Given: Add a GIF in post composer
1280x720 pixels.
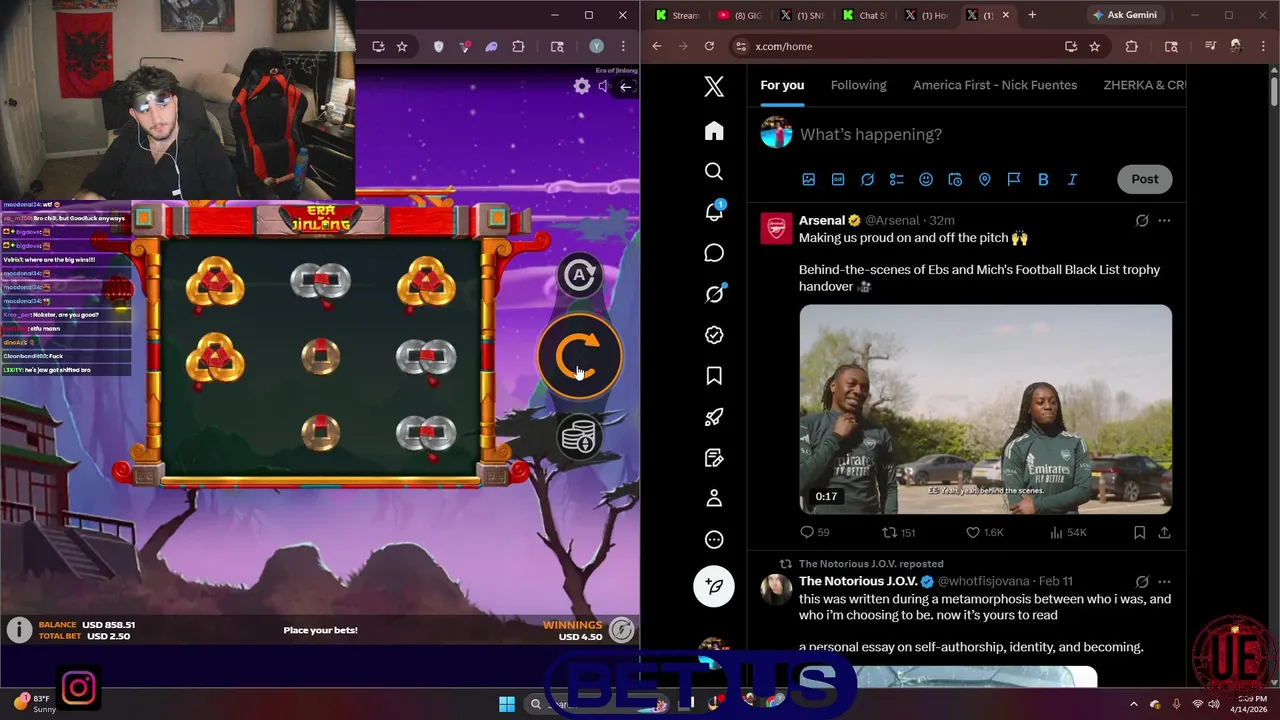Looking at the screenshot, I should (x=838, y=179).
